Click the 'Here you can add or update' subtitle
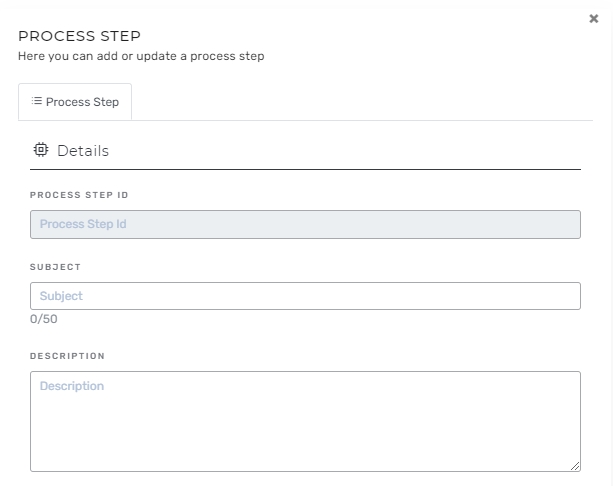The image size is (613, 486). tap(141, 56)
